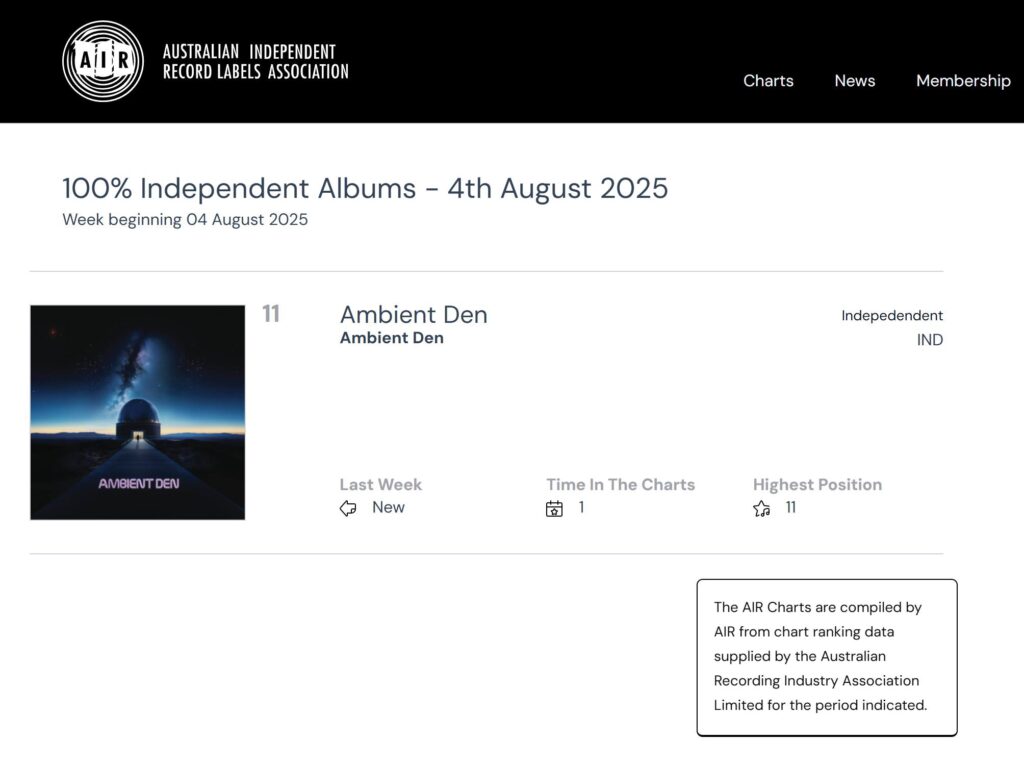This screenshot has width=1024, height=765.
Task: Click the Australian Independent Record Labels Association wordmark
Action: click(256, 61)
